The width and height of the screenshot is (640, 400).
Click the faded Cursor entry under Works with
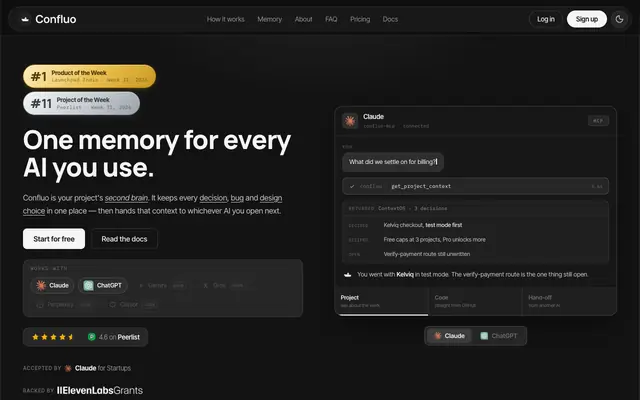(x=132, y=304)
